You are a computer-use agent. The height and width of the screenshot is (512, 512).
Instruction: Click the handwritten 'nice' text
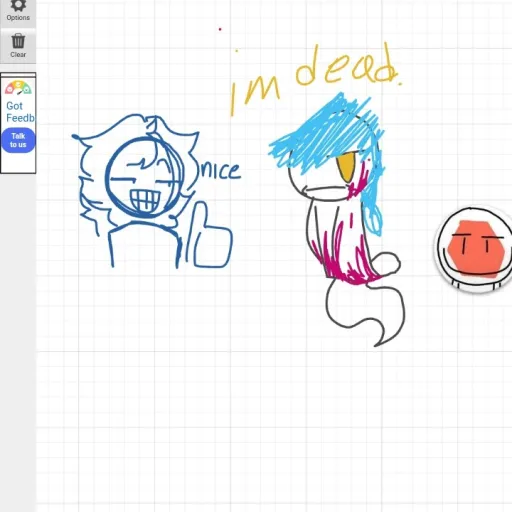coord(220,171)
